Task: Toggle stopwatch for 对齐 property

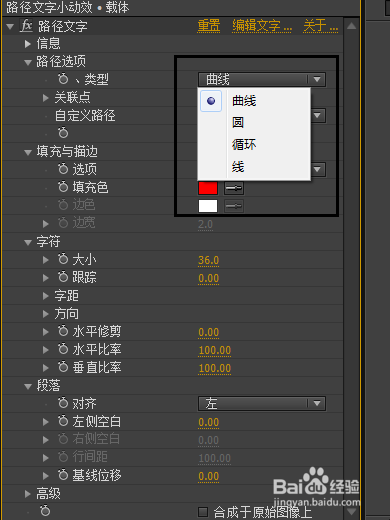Action: click(63, 403)
